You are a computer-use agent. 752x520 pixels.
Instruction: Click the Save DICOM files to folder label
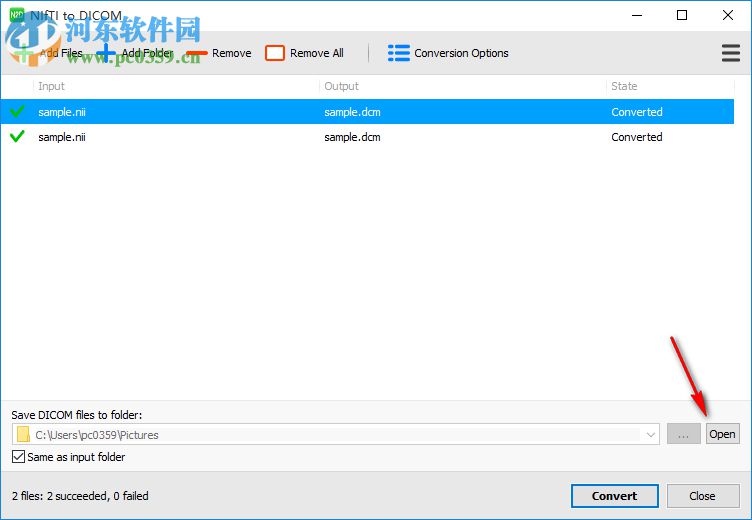click(x=77, y=414)
